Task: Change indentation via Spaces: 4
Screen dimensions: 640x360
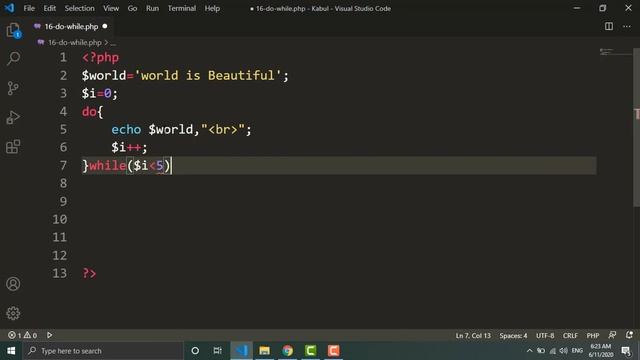Action: point(513,336)
